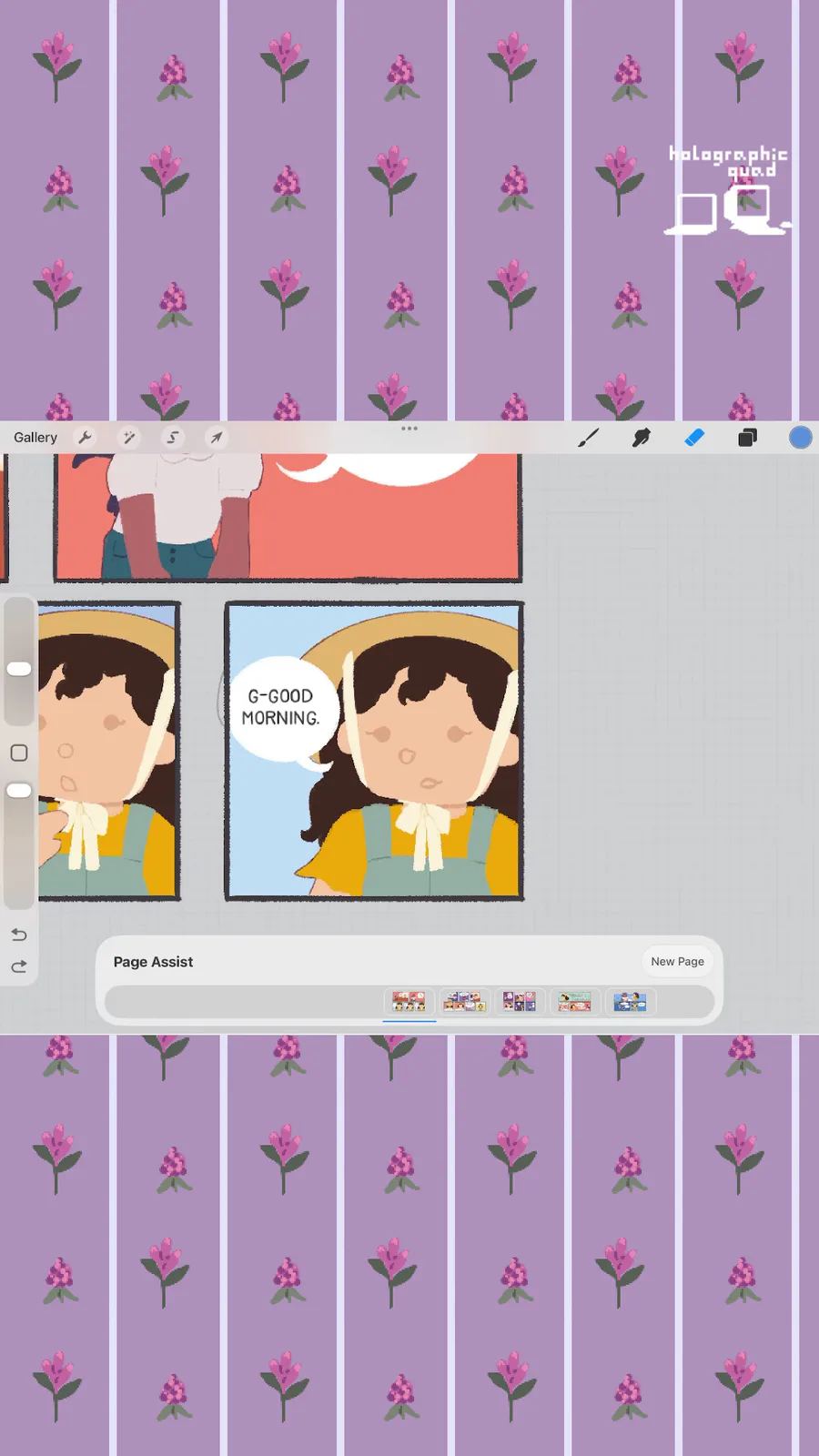Tap the three-dot multitasking handle

pos(409,428)
